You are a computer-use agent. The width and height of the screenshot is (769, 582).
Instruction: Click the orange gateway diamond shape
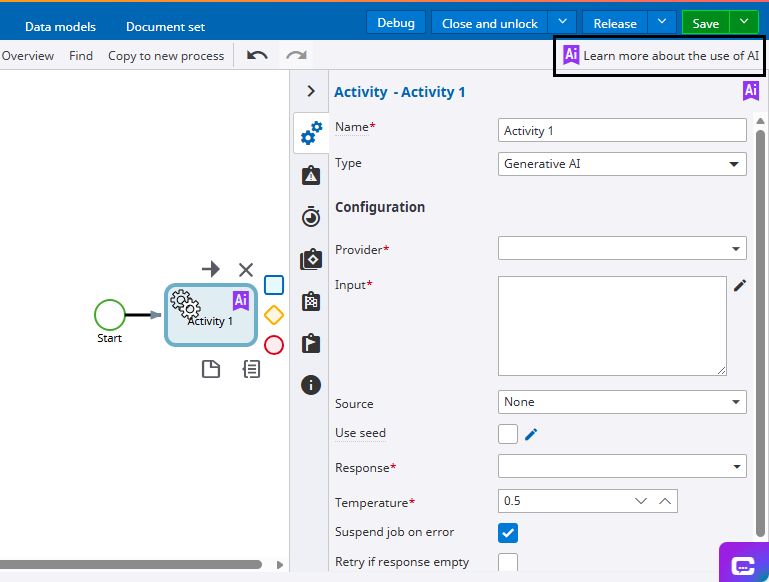274,315
